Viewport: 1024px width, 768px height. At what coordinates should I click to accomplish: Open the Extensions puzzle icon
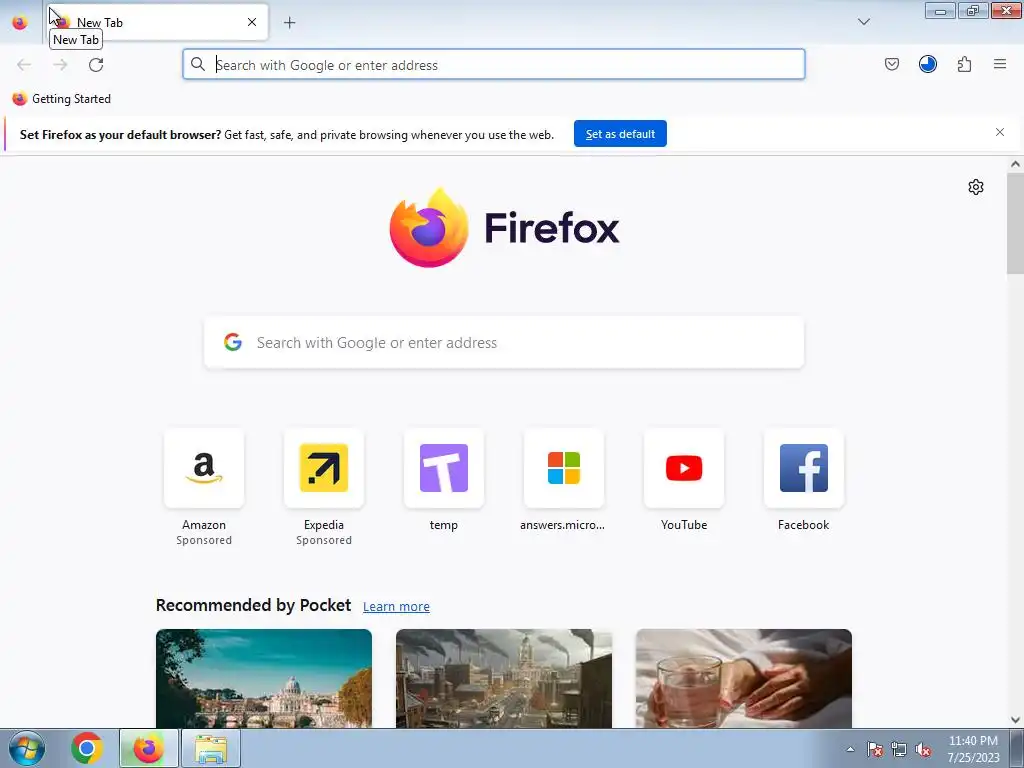pos(964,64)
